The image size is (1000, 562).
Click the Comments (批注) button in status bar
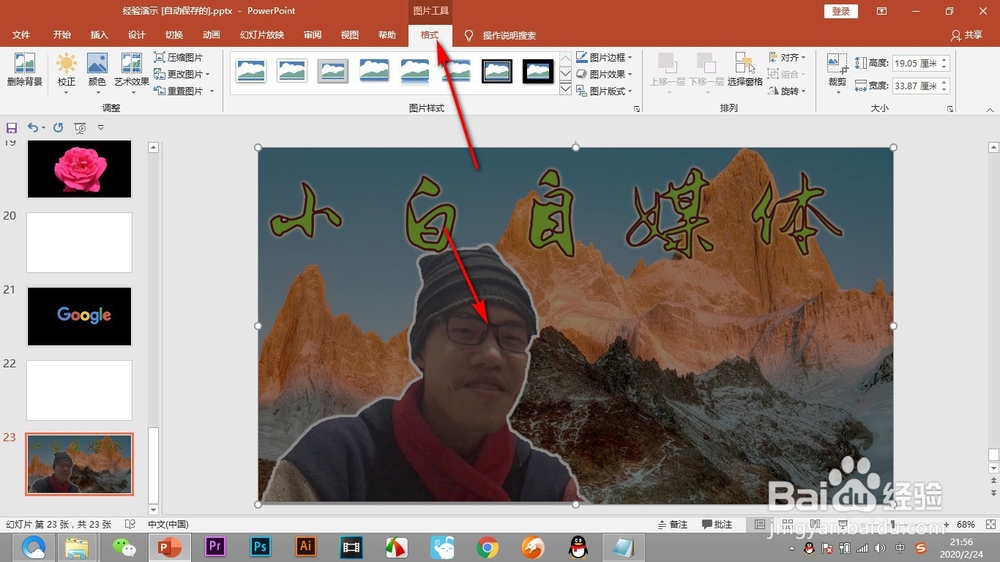point(717,524)
